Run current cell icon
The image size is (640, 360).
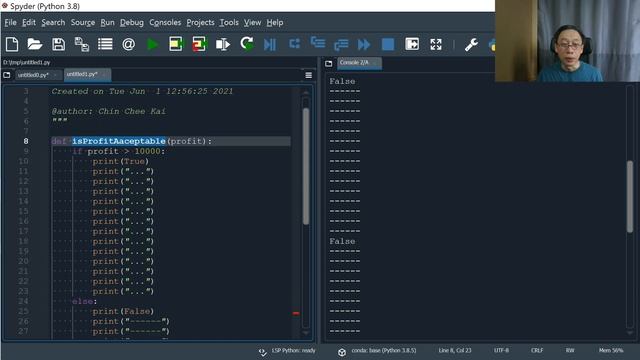click(x=176, y=44)
